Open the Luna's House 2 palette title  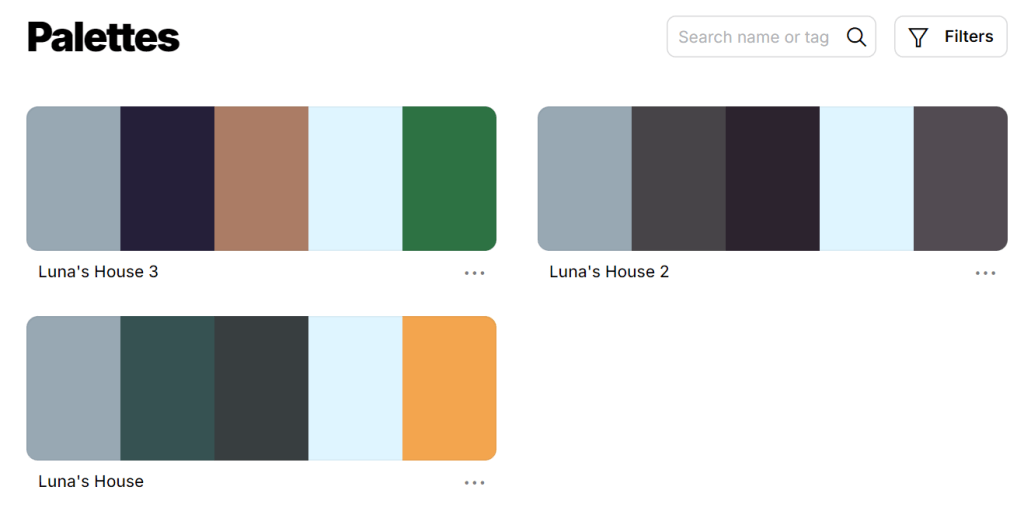[609, 272]
